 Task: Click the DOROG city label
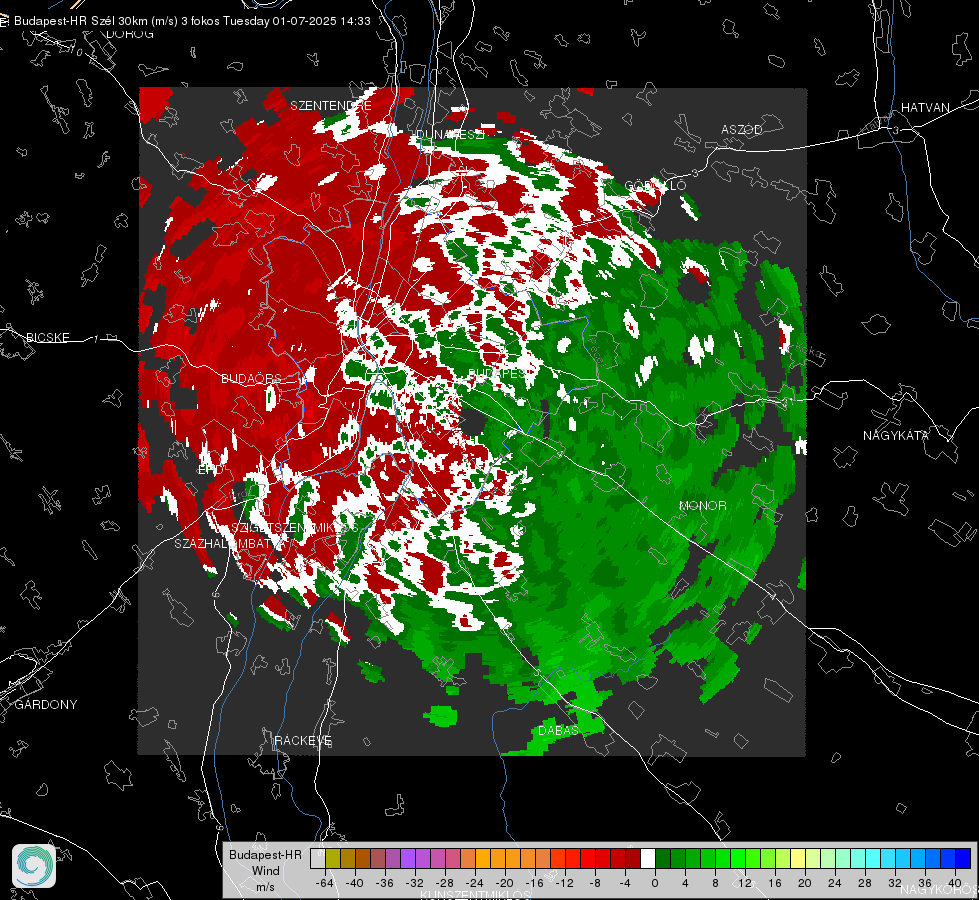pos(130,34)
